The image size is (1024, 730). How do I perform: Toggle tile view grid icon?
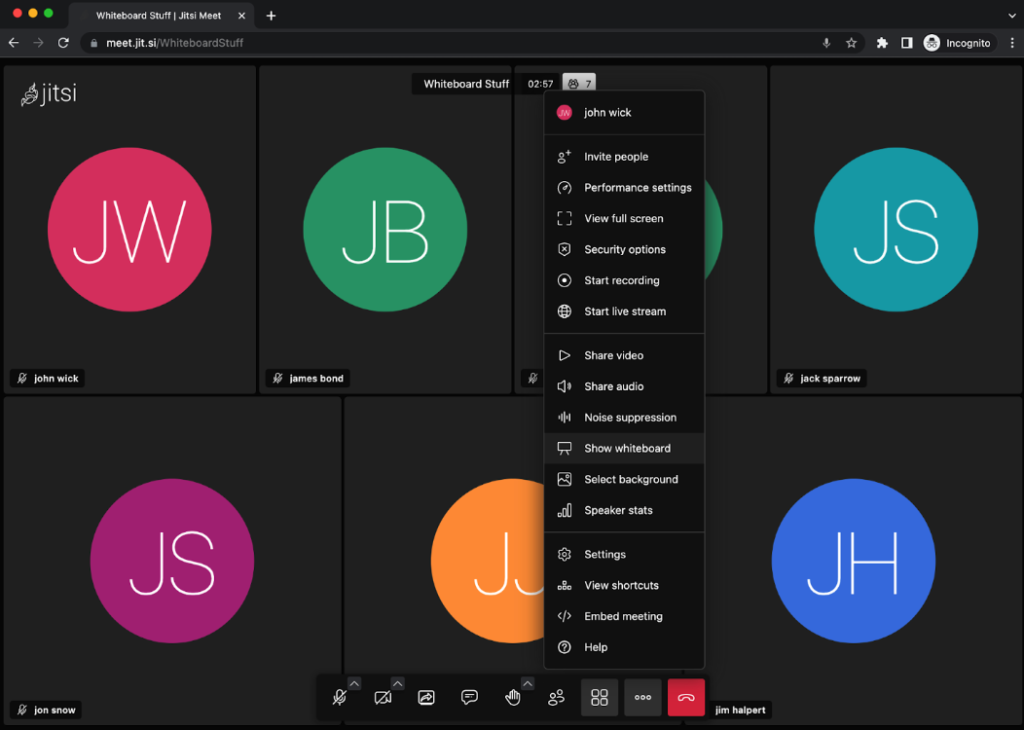click(x=599, y=697)
